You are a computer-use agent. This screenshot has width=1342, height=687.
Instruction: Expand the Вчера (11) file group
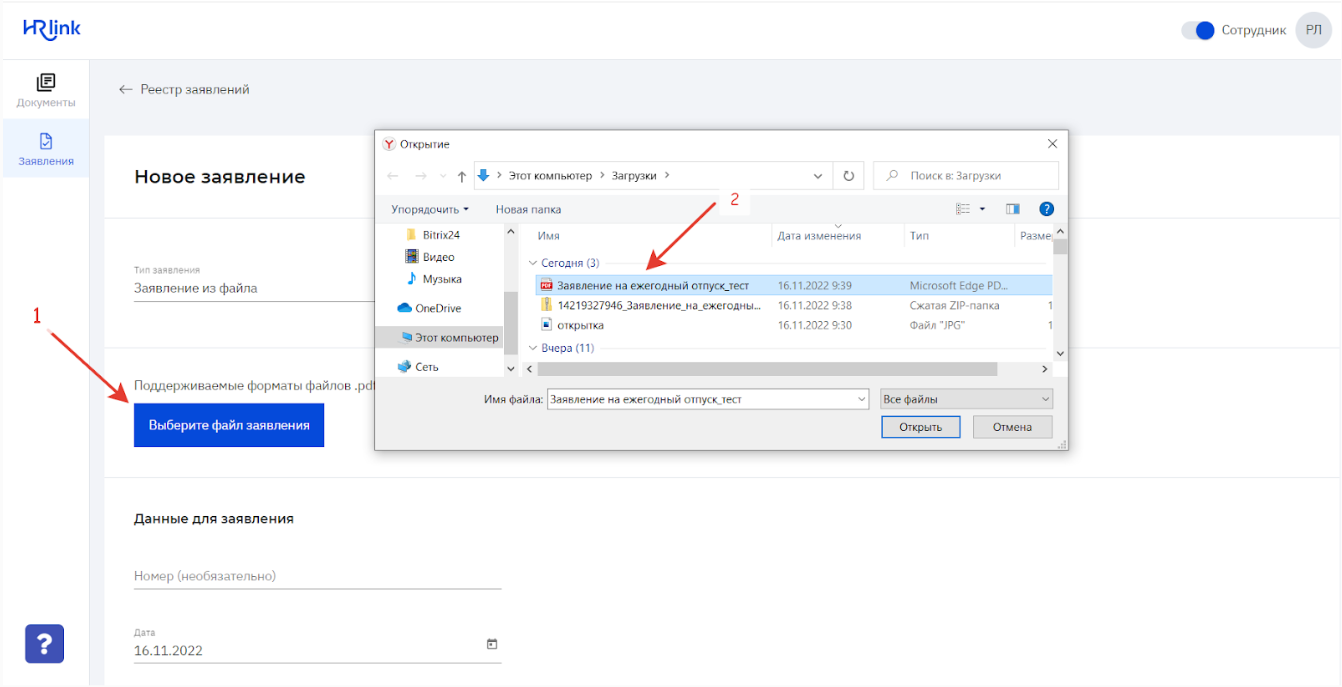point(533,348)
